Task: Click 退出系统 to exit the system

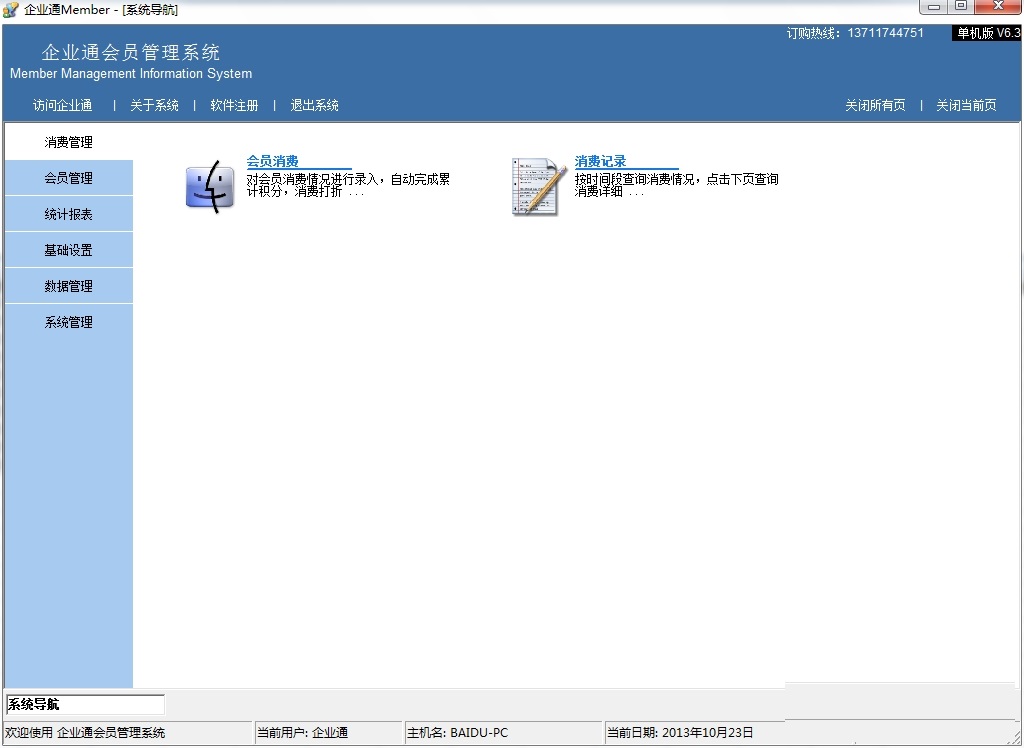Action: point(314,104)
